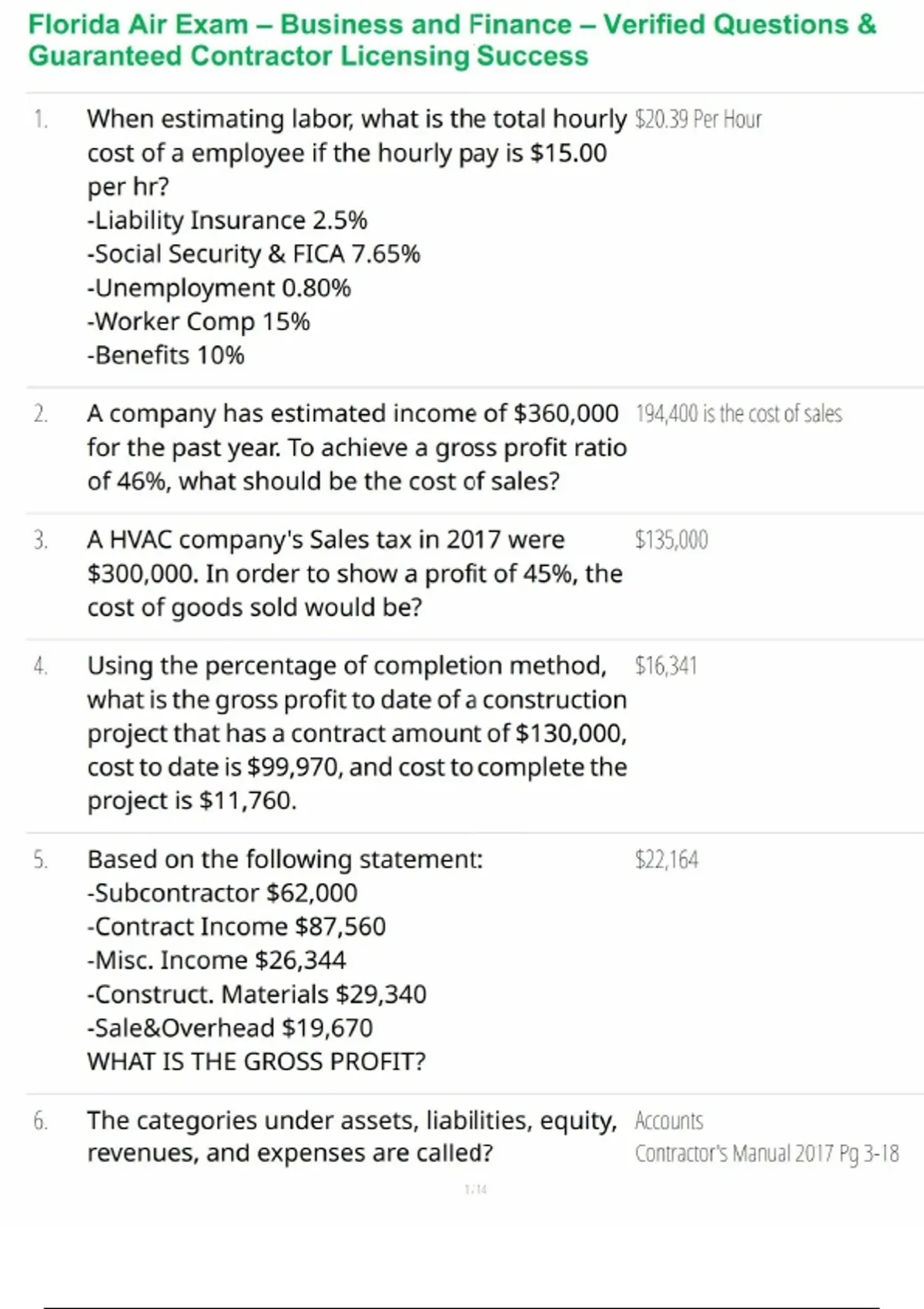Click WHAT IS THE GROSS PROFIT? text
The height and width of the screenshot is (1309, 924).
(256, 1062)
